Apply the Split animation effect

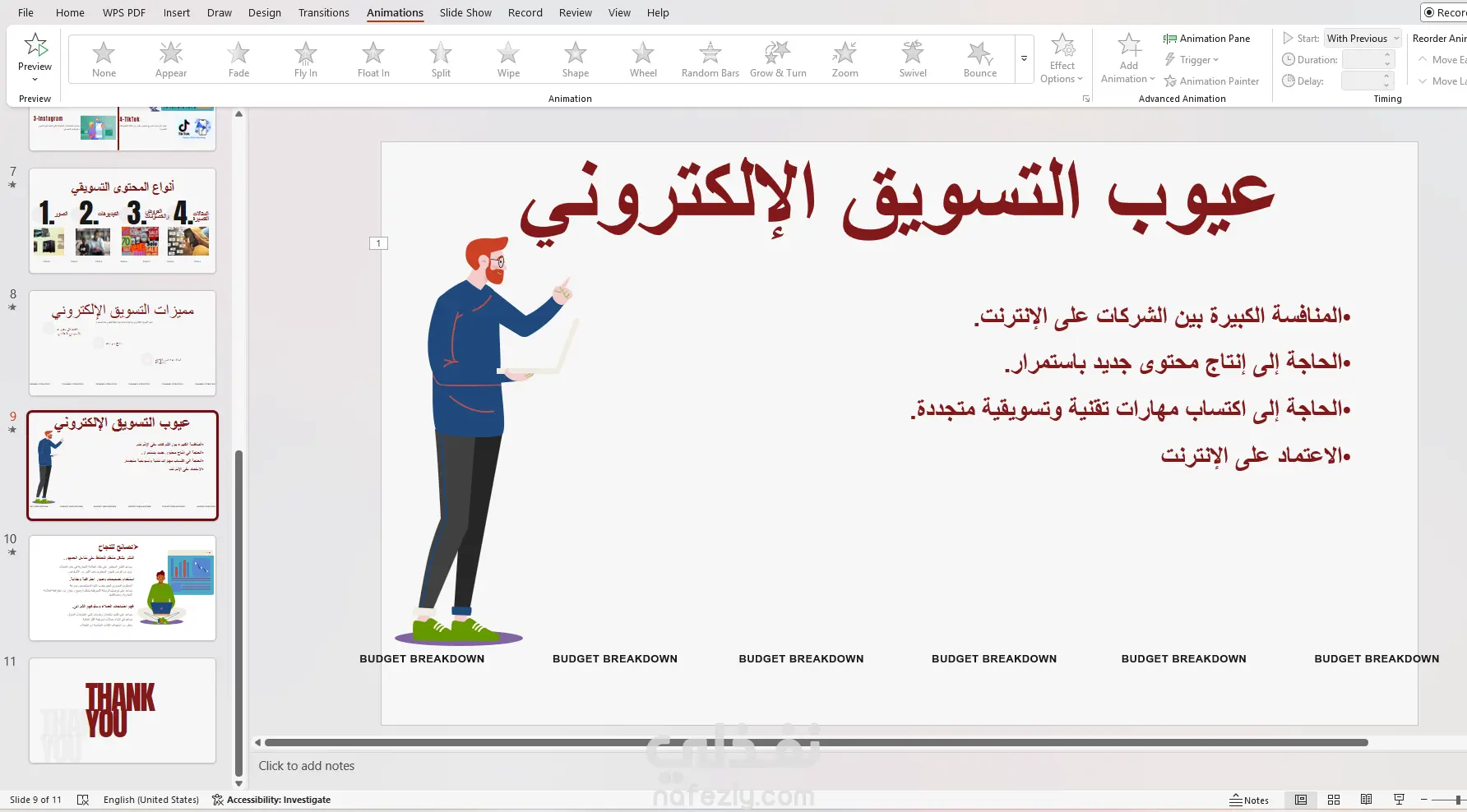441,59
